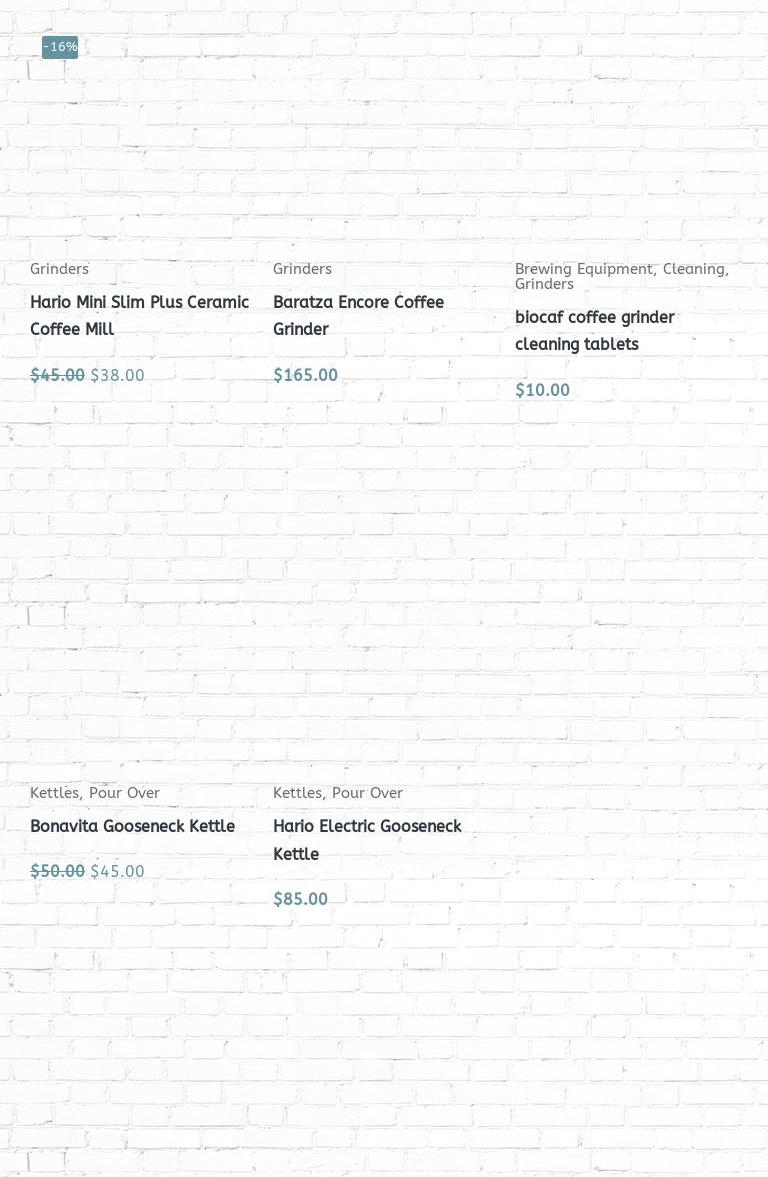Open Kettles category above Hario Electric kettle
The height and width of the screenshot is (1177, 768).
297,793
